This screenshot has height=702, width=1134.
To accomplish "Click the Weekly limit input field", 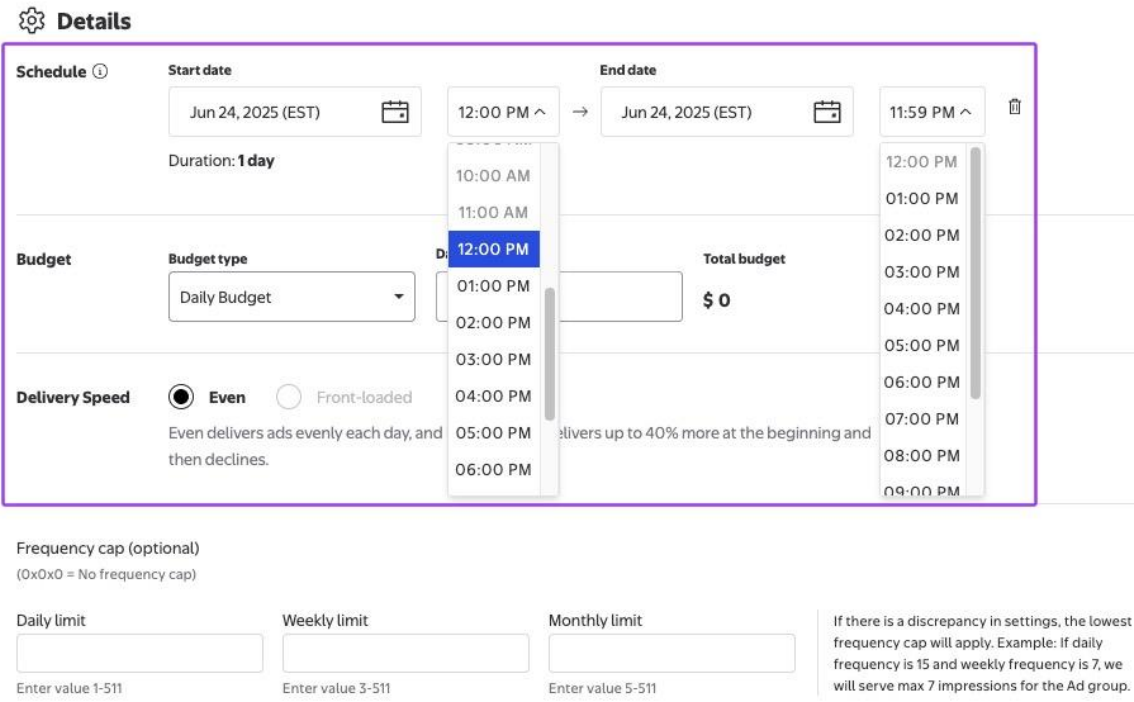I will click(405, 653).
